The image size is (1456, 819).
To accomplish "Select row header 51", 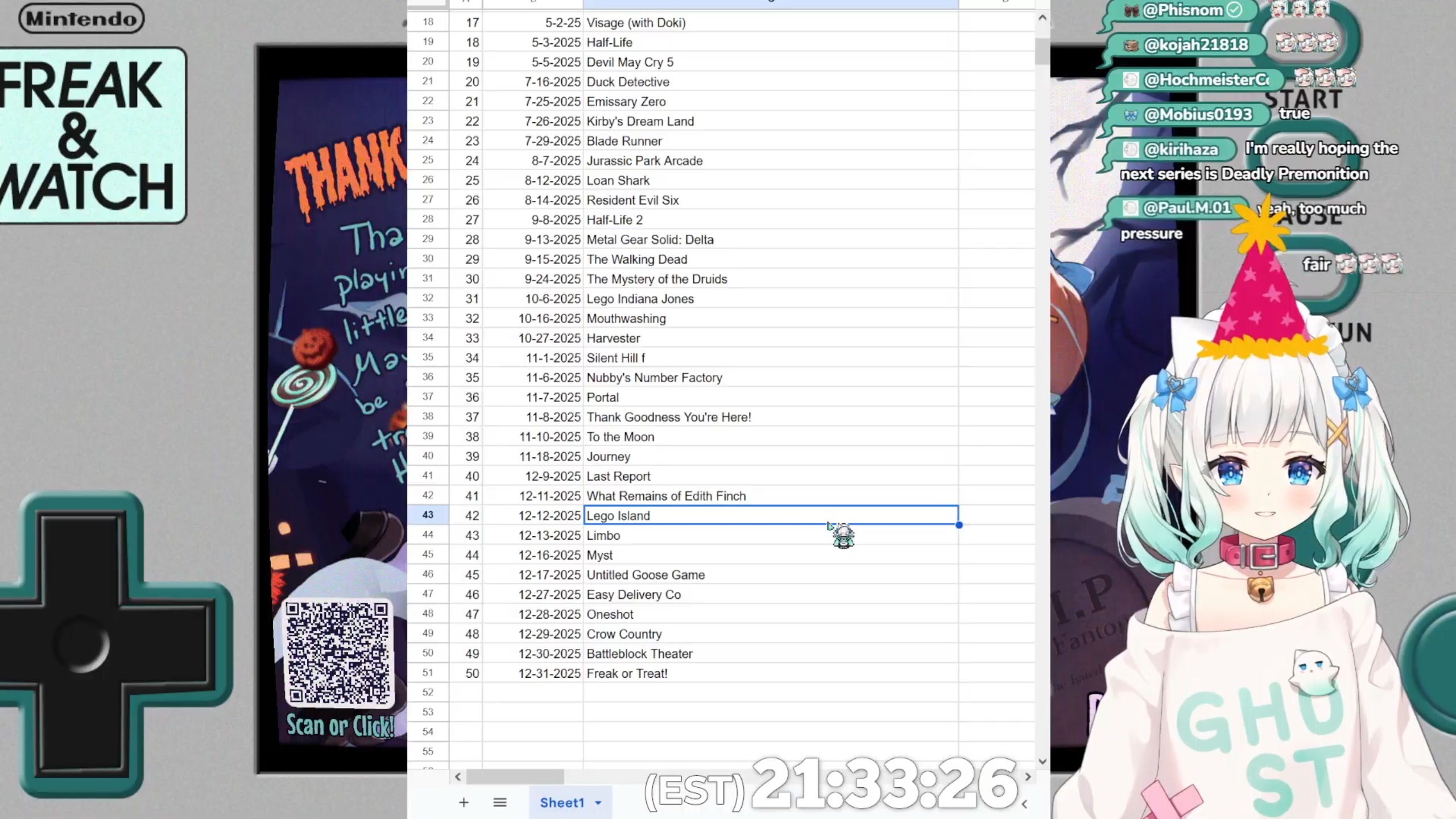I will tap(428, 673).
